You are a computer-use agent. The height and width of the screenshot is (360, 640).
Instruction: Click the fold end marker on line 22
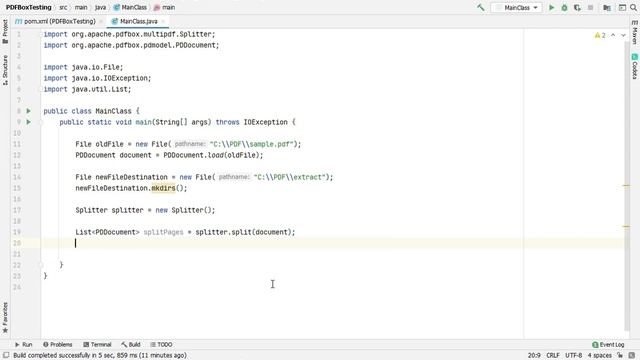[x=41, y=265]
